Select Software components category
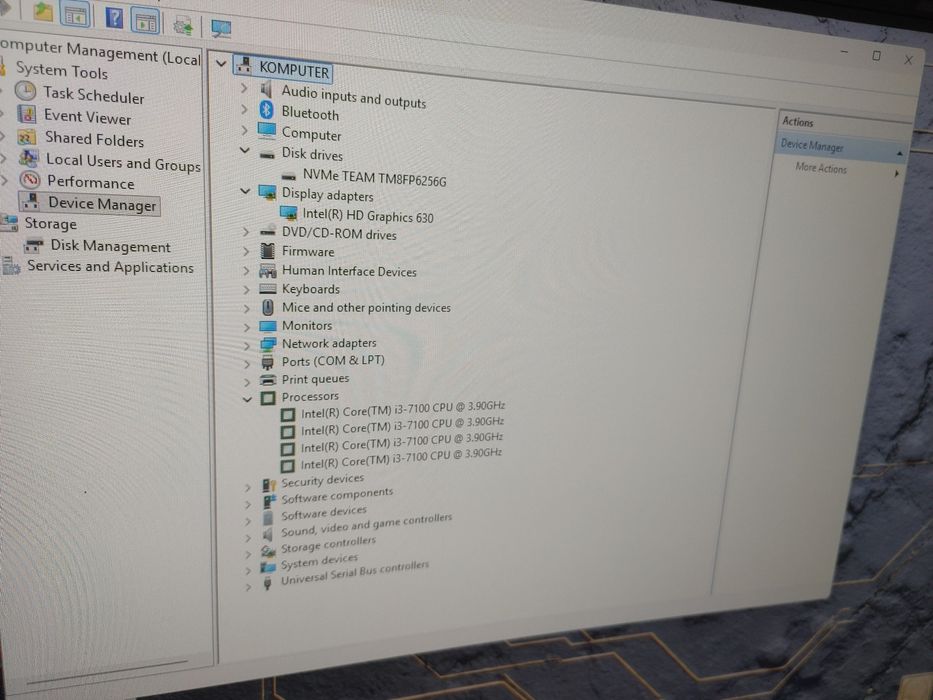933x700 pixels. (337, 495)
